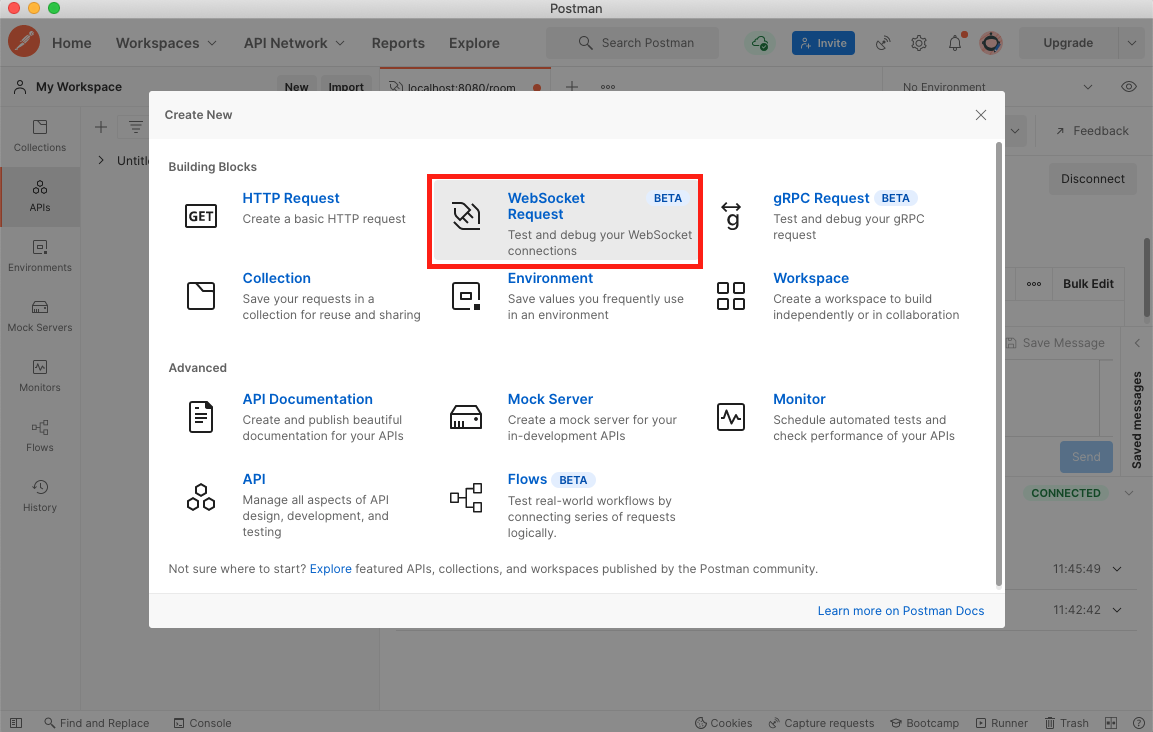
Task: Open Capture requests settings
Action: (821, 722)
